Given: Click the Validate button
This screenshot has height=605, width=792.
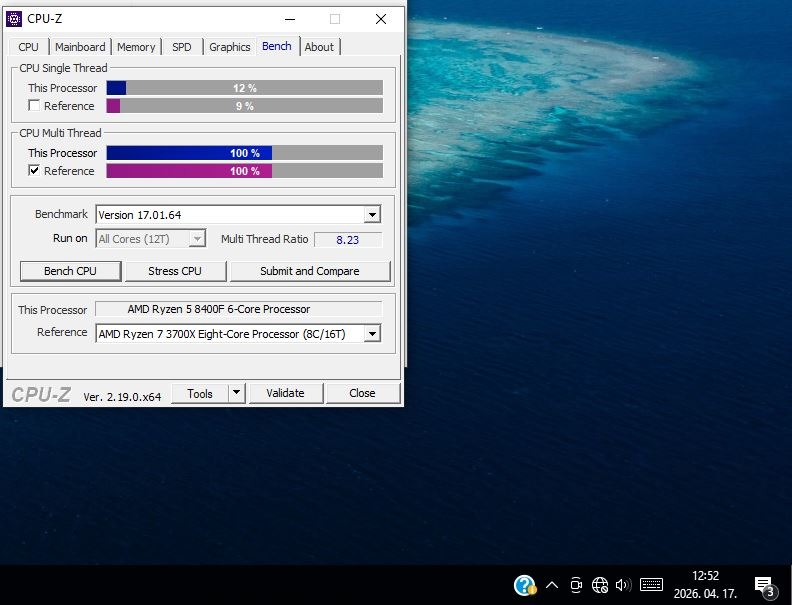Looking at the screenshot, I should (285, 393).
